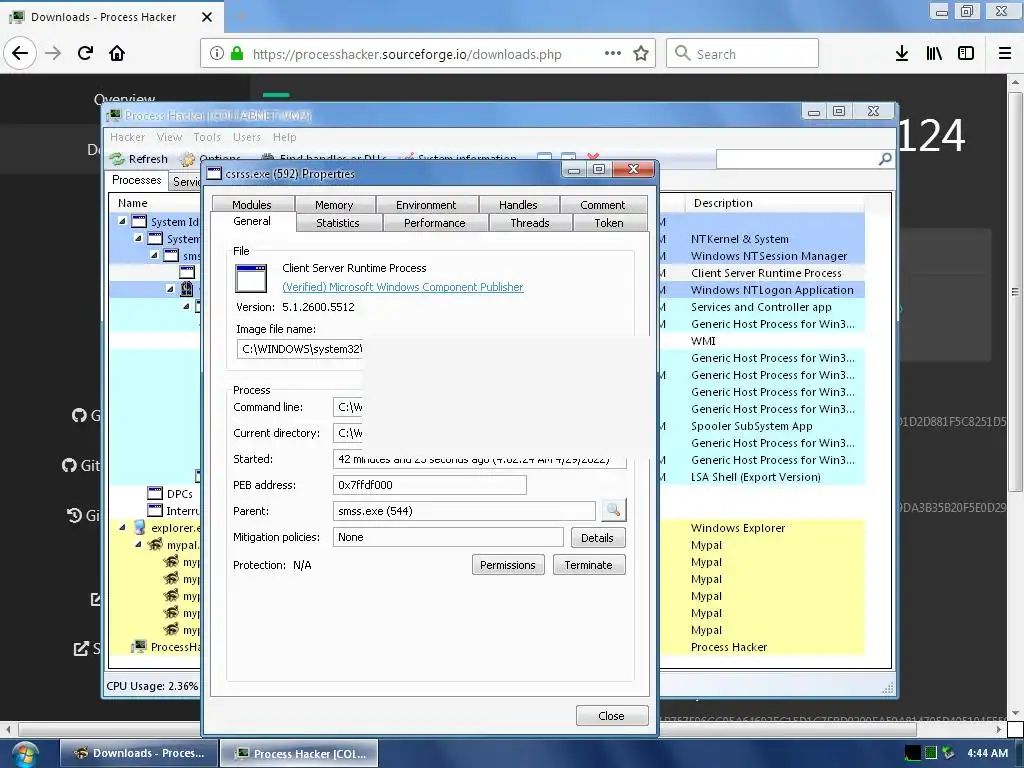Click the green graph tray icon
The image size is (1024, 768).
[931, 753]
